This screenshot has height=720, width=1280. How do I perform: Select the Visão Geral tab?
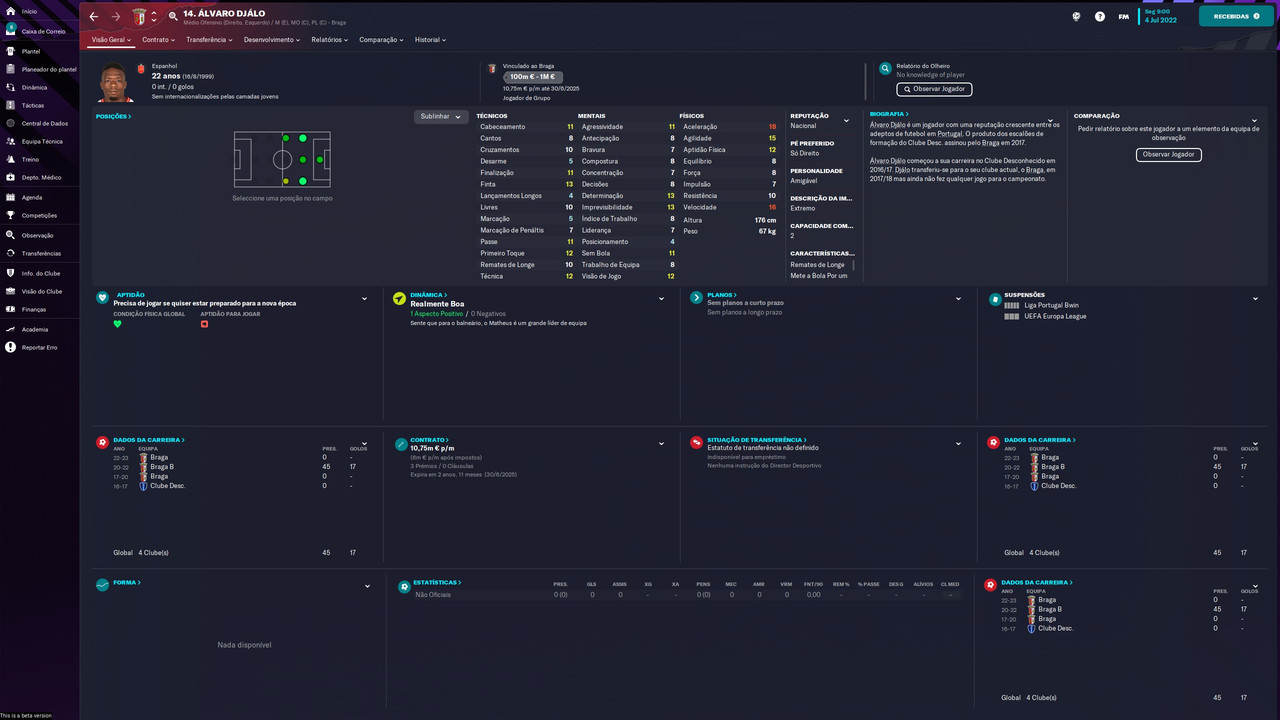[x=111, y=40]
